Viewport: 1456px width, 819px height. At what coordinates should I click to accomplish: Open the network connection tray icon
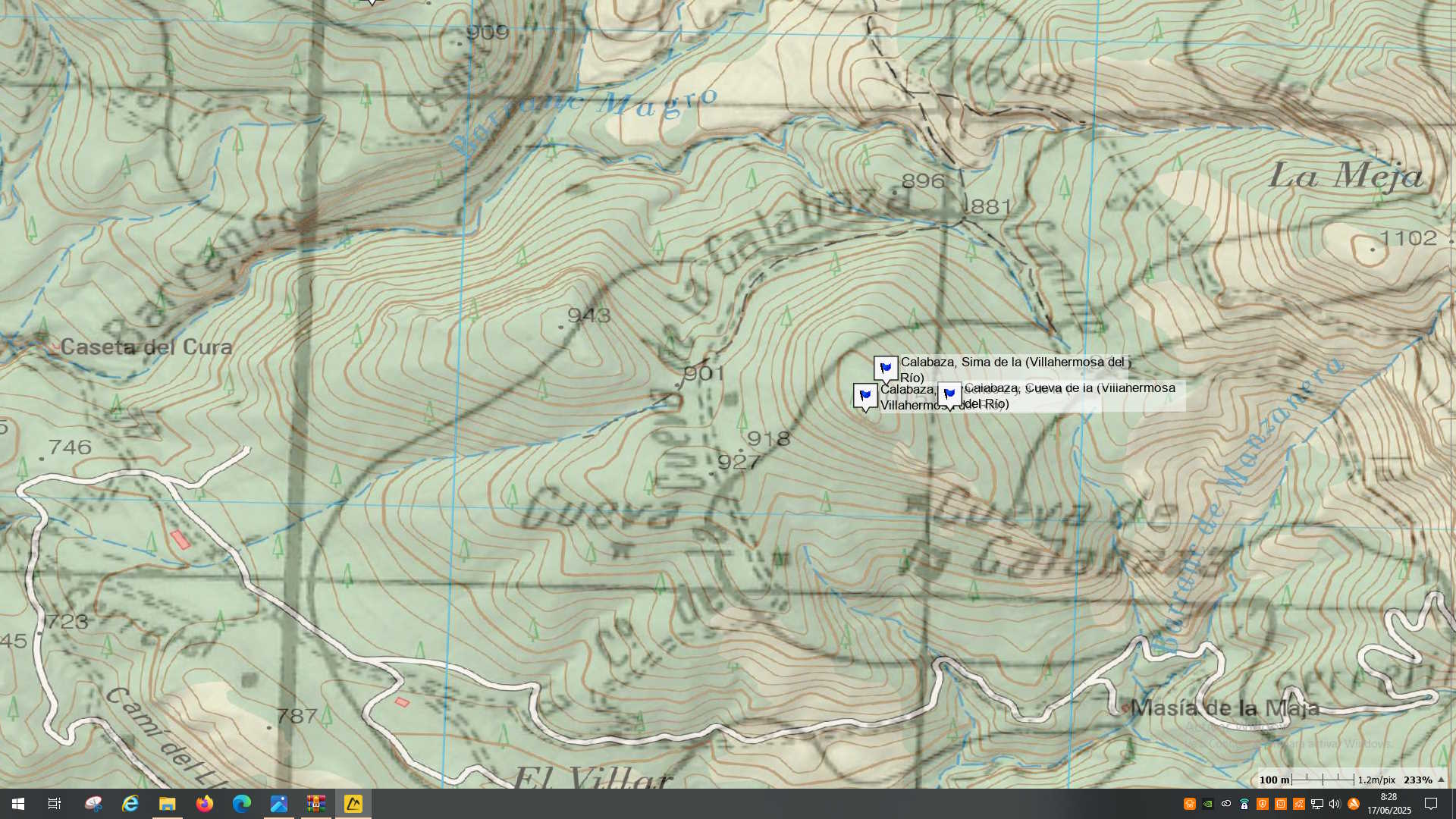pos(1317,804)
